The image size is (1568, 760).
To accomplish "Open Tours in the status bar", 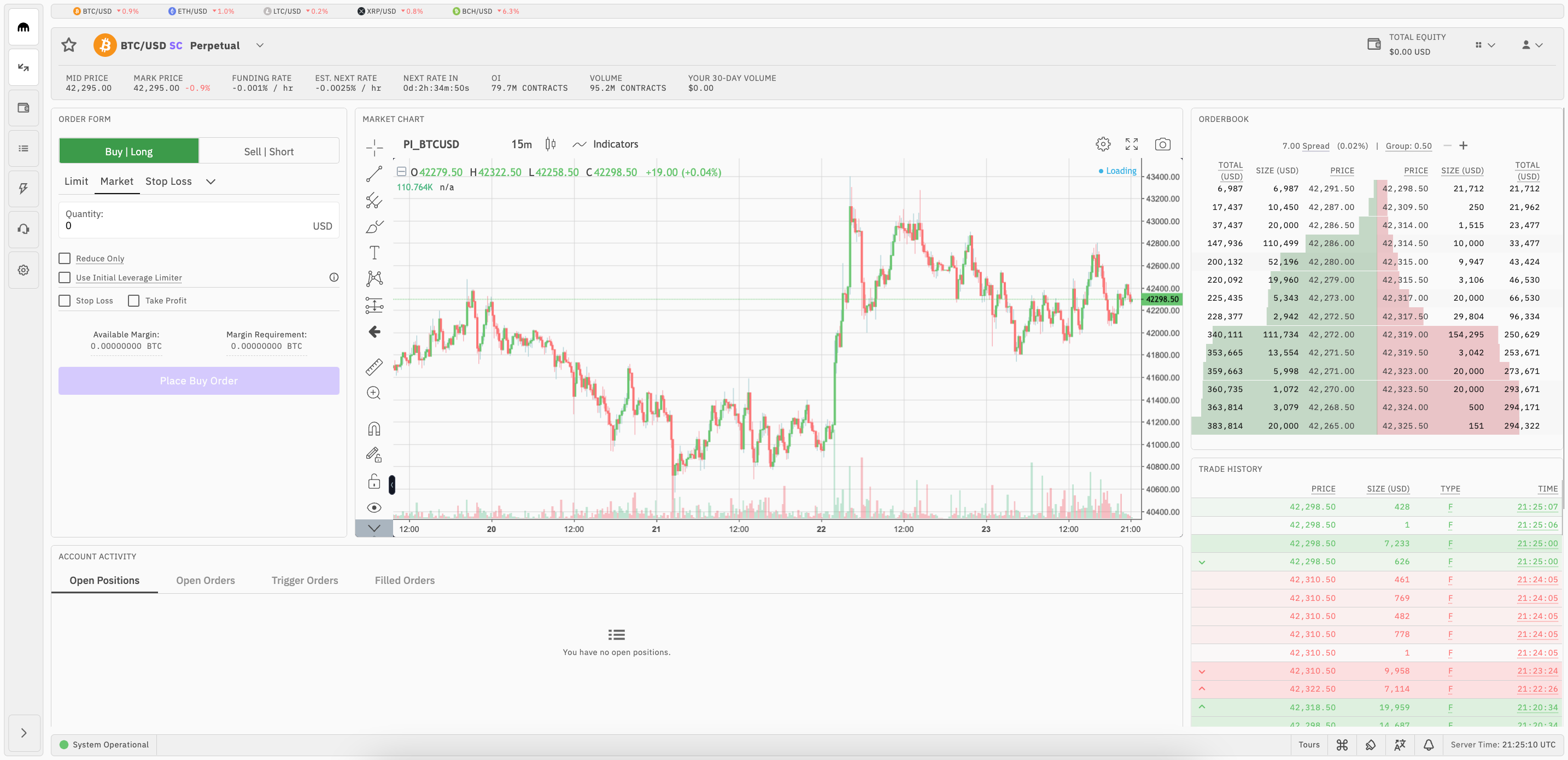I will click(x=1309, y=745).
